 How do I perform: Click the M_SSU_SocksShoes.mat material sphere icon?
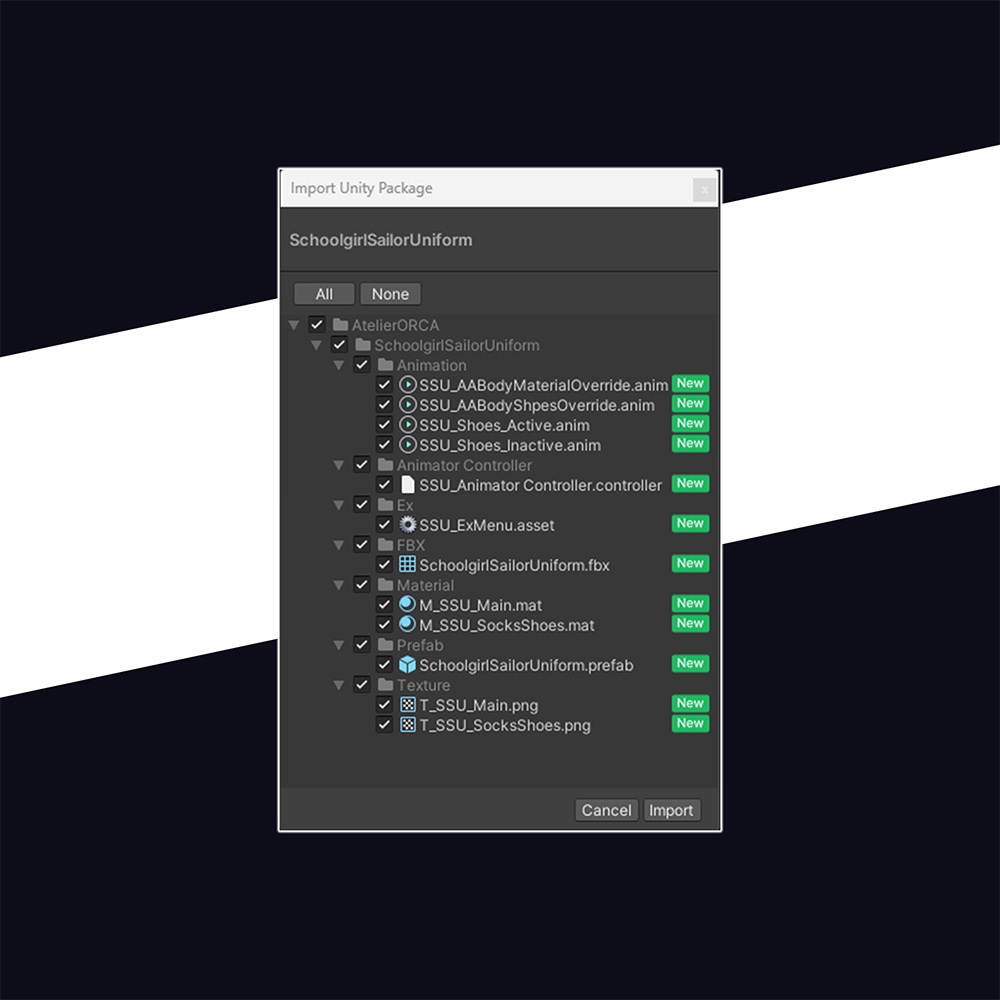click(408, 624)
